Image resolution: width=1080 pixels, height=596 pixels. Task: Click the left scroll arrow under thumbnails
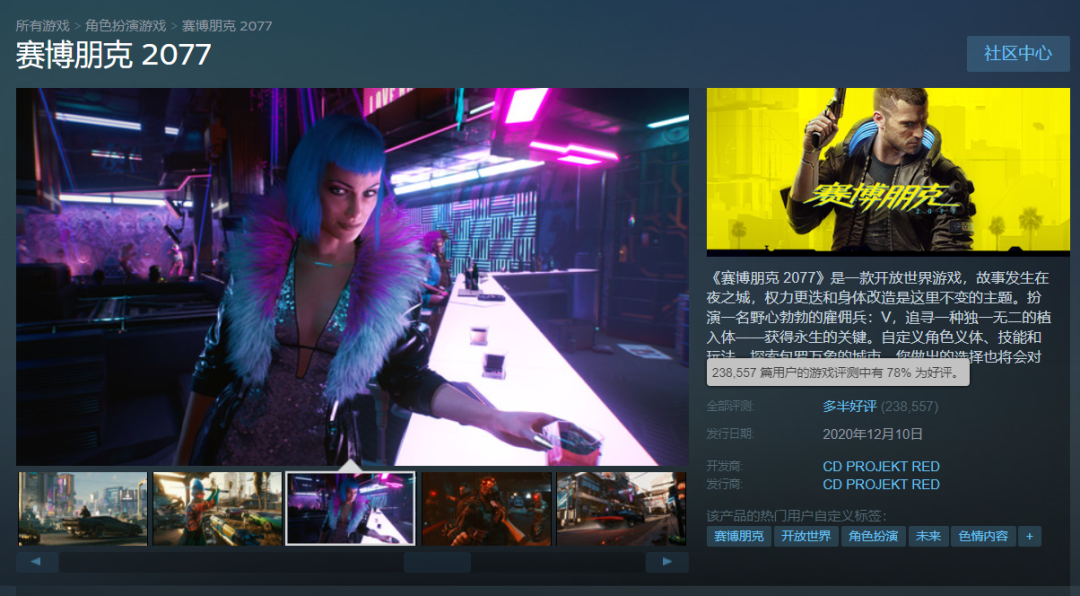click(x=37, y=562)
